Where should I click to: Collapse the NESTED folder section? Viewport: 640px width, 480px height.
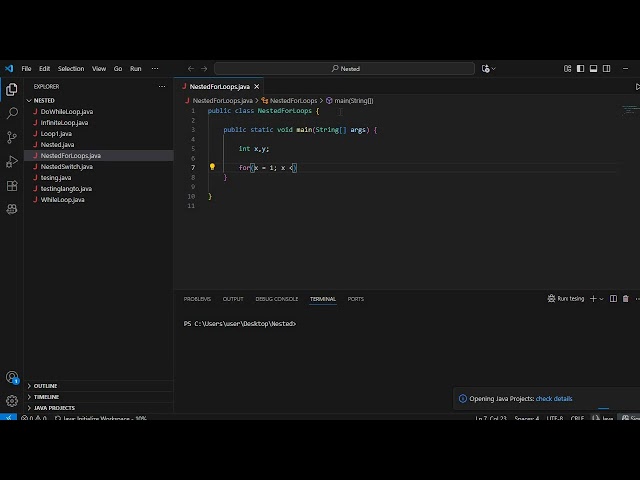point(98,100)
